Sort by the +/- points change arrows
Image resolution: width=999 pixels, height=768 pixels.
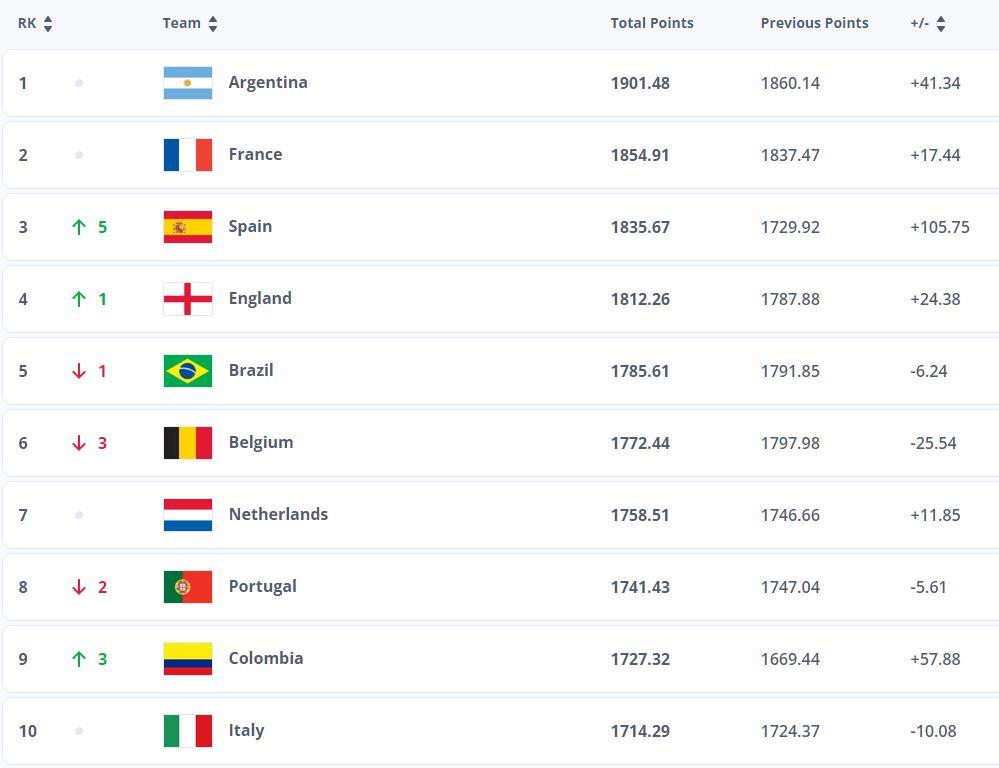(941, 24)
